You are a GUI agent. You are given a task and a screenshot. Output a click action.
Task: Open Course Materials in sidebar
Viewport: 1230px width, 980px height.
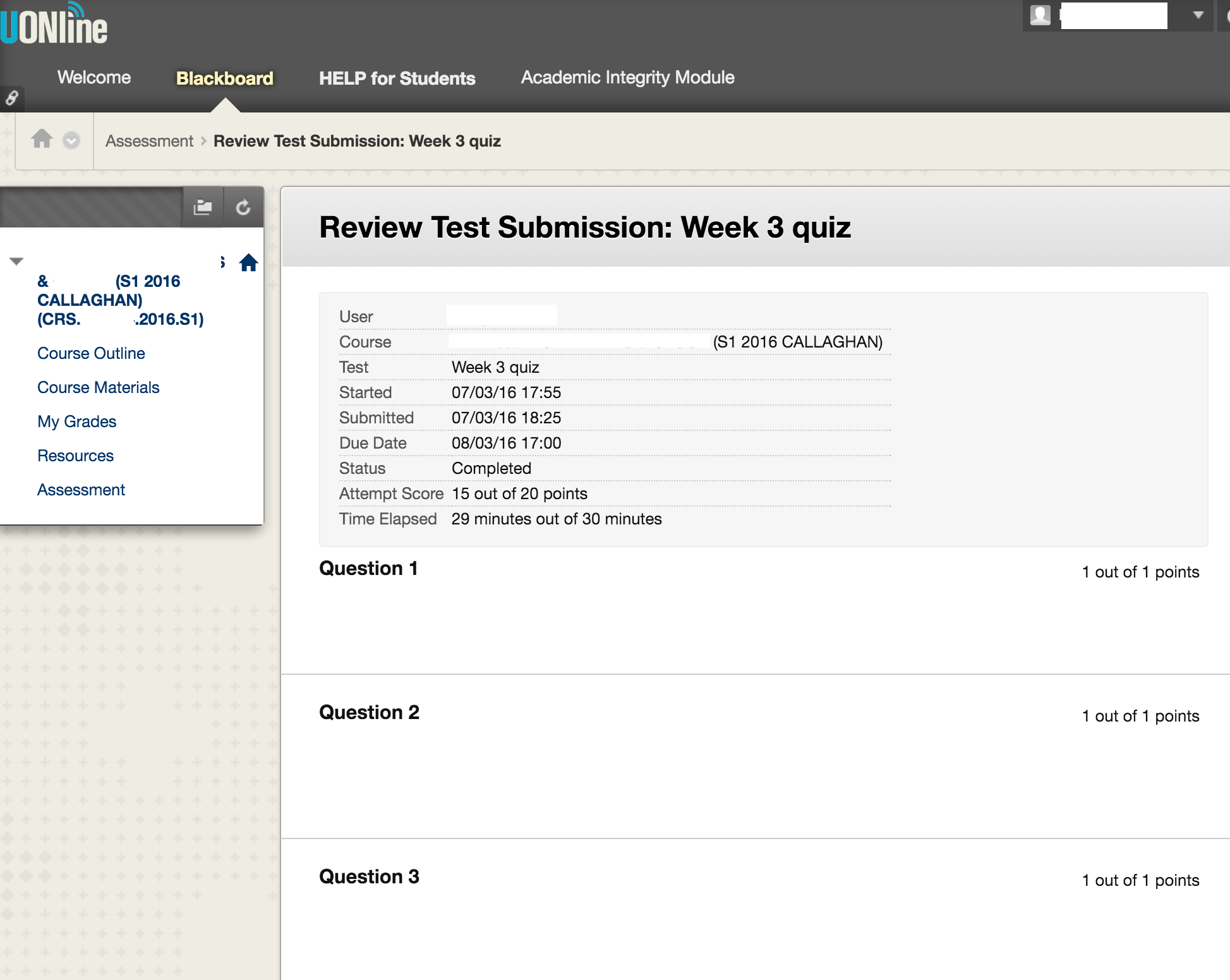(98, 387)
